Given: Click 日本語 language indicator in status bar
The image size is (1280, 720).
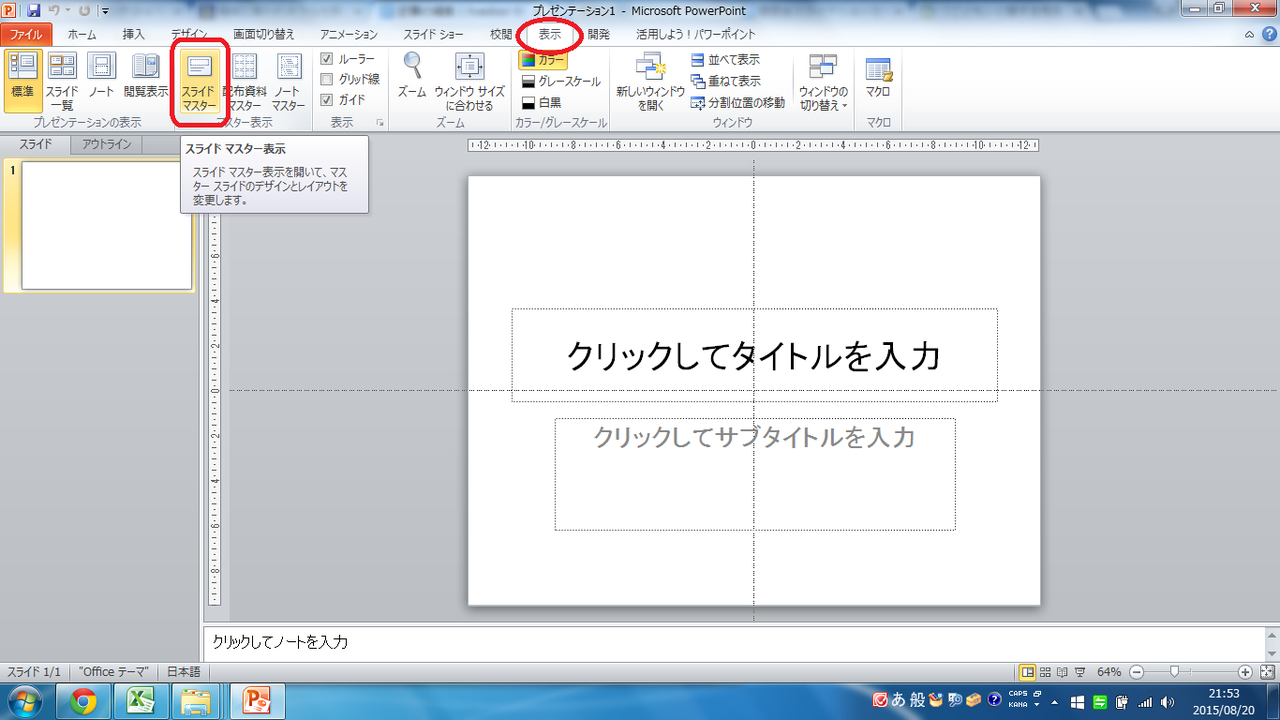Looking at the screenshot, I should pos(183,672).
